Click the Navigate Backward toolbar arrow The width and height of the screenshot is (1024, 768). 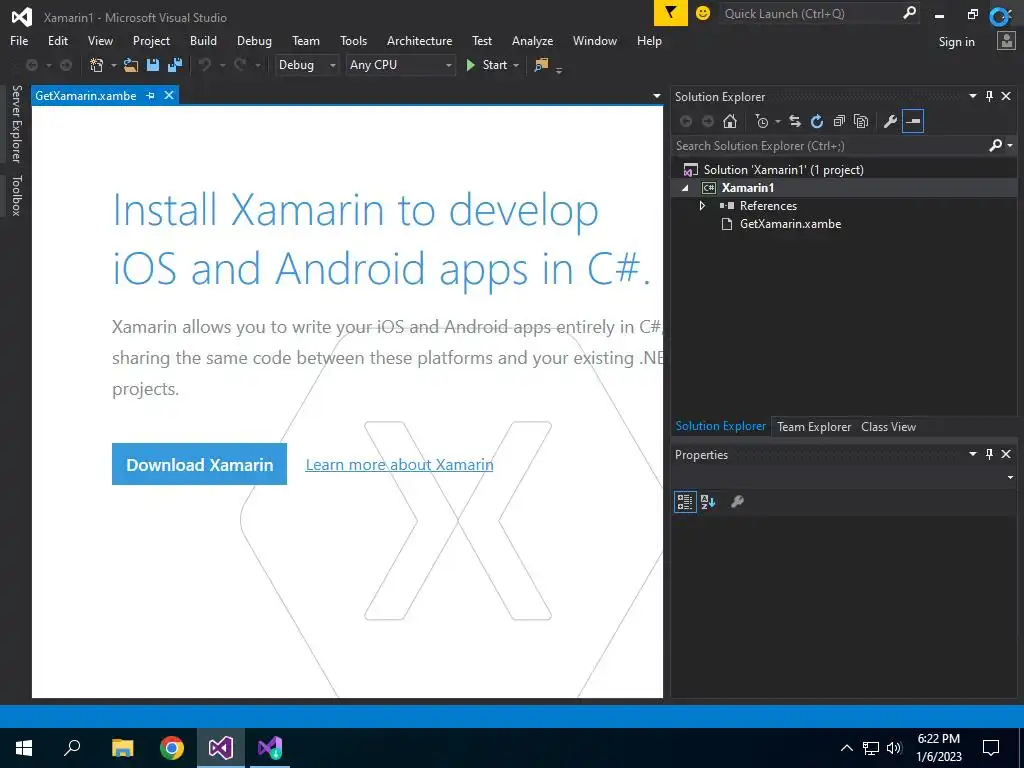point(31,65)
